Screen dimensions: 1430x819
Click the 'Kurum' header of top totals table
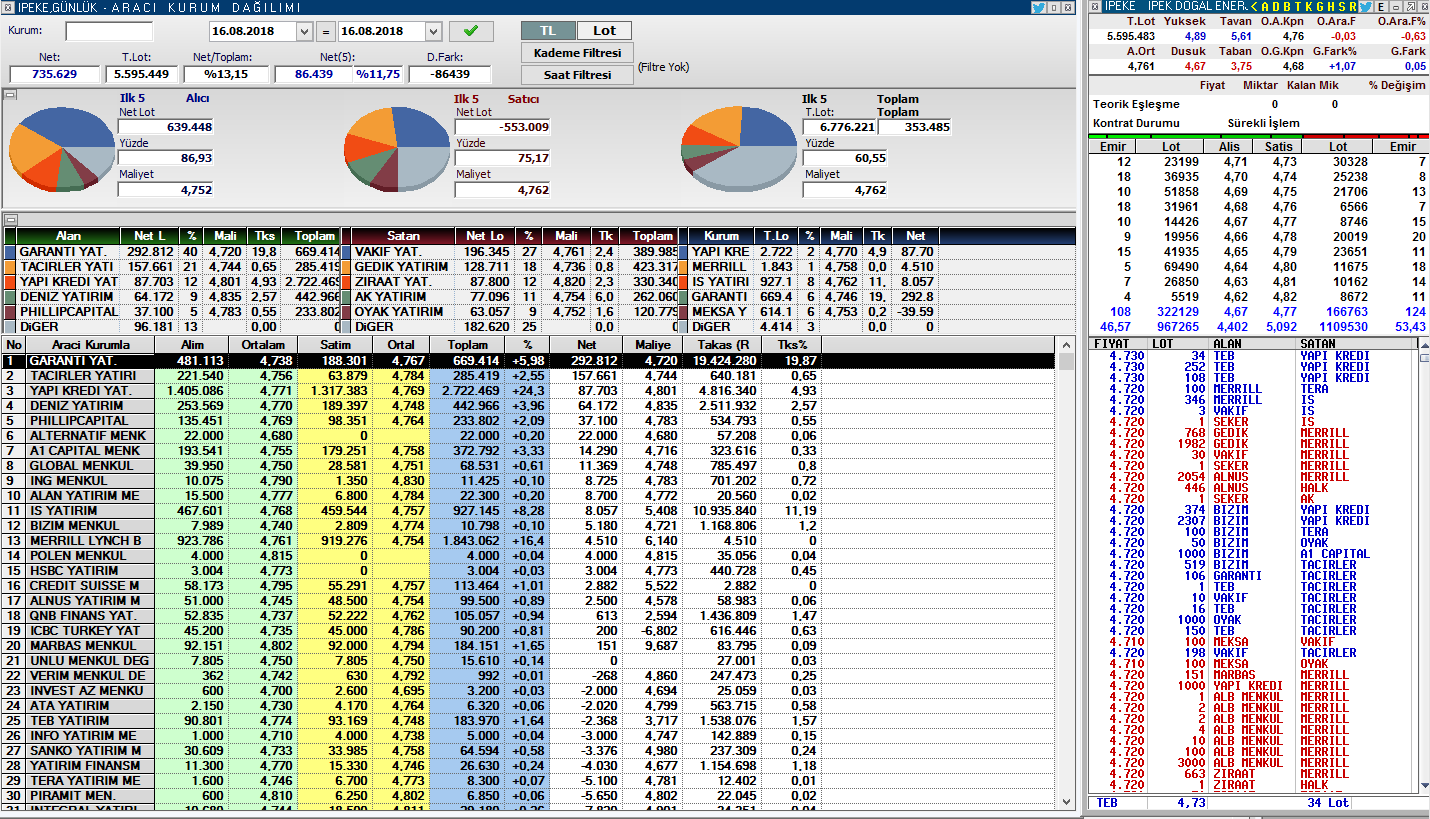(721, 236)
